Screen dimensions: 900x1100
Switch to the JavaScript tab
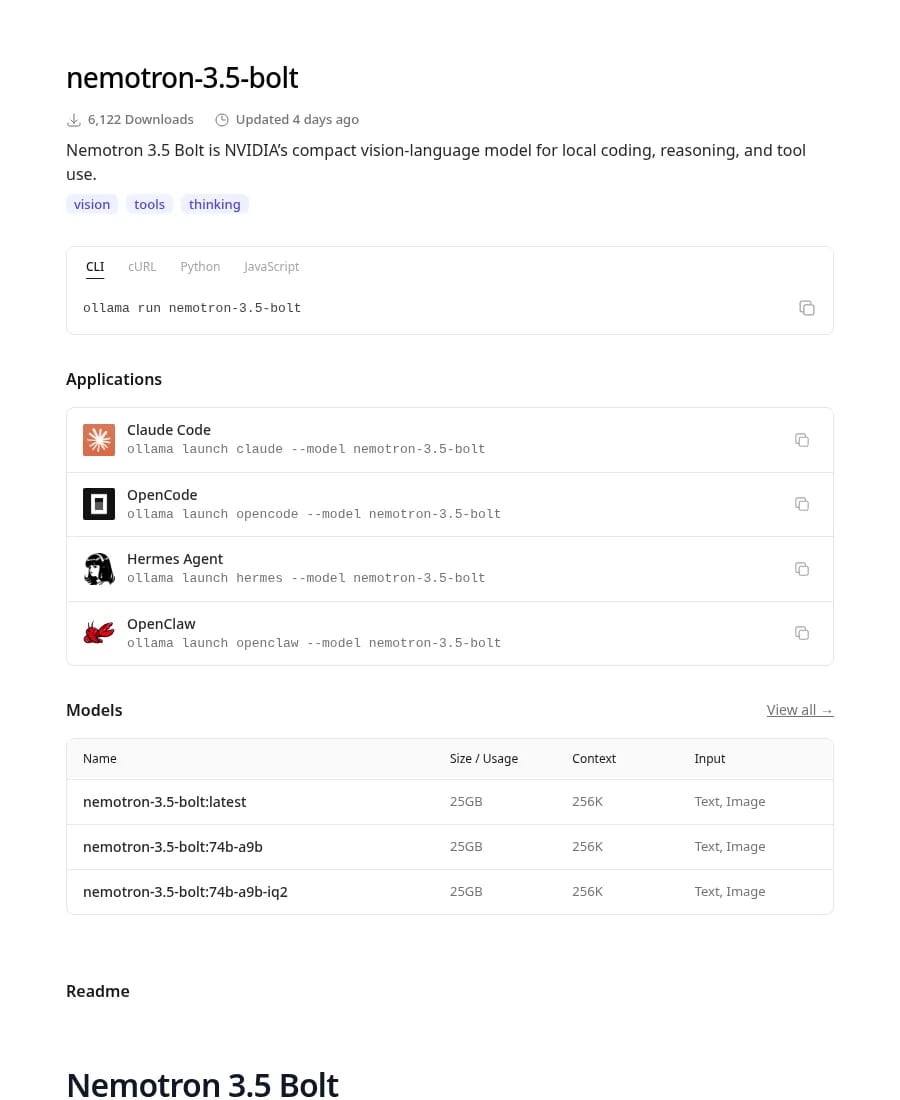(x=271, y=267)
